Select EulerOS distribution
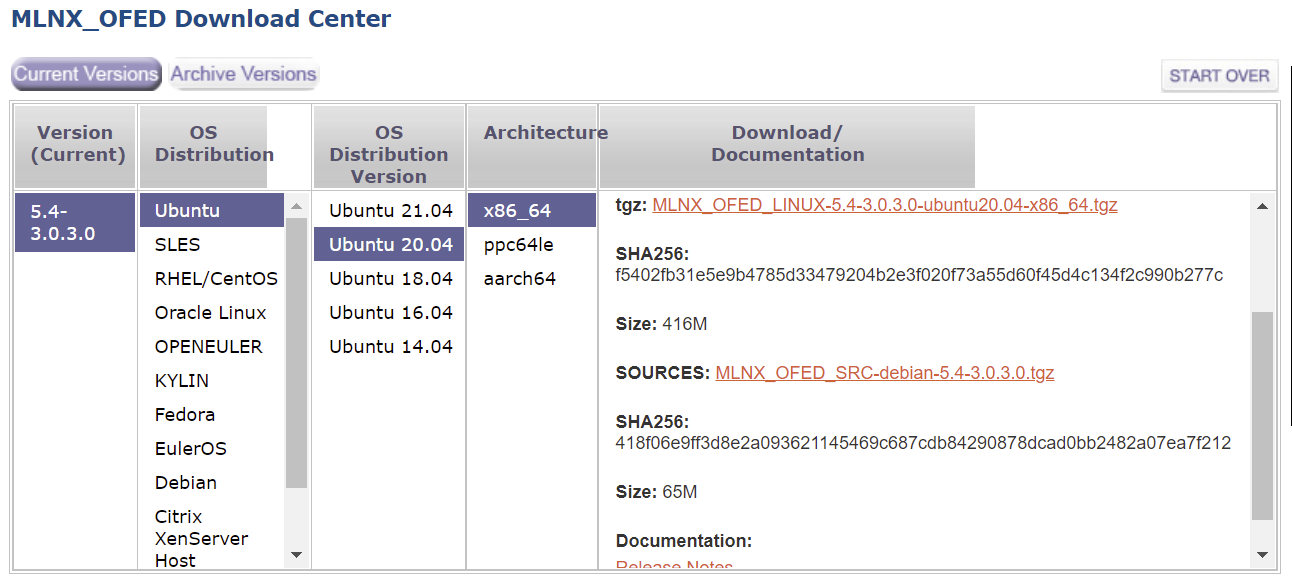This screenshot has width=1292, height=585. (212, 449)
